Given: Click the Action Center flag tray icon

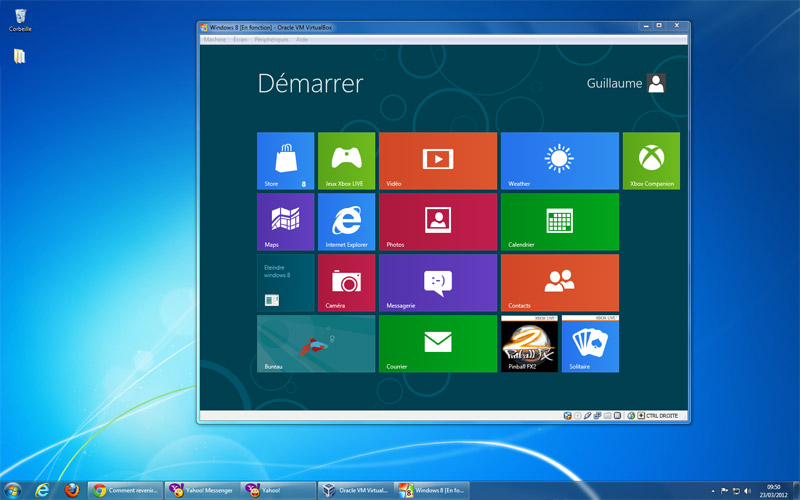Looking at the screenshot, I should pos(724,491).
